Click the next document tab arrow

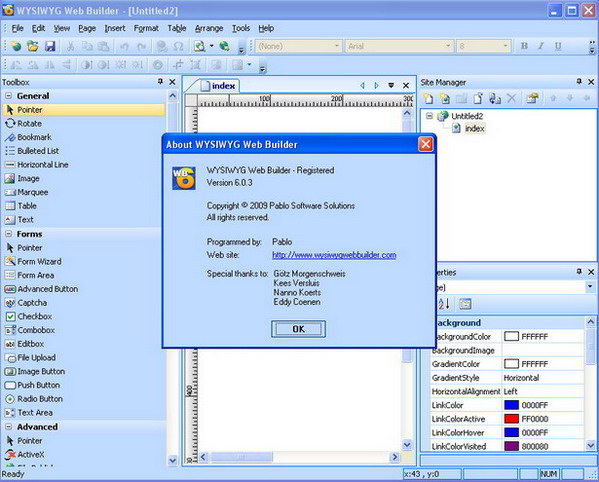pos(376,85)
